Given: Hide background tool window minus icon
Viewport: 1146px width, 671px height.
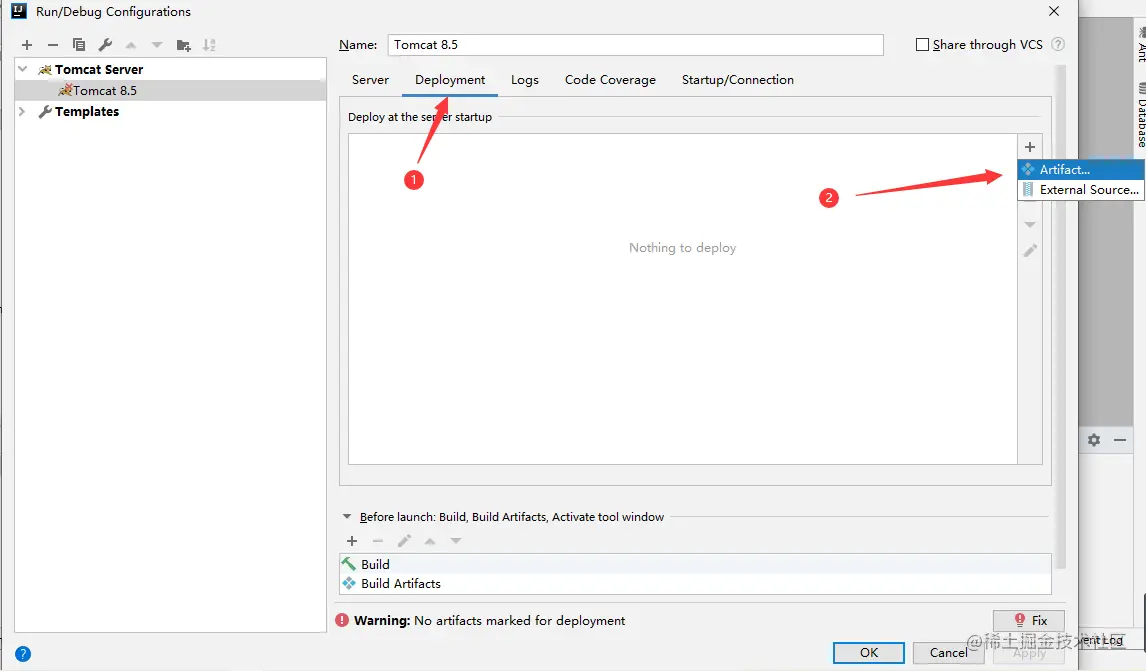Looking at the screenshot, I should coord(1120,440).
